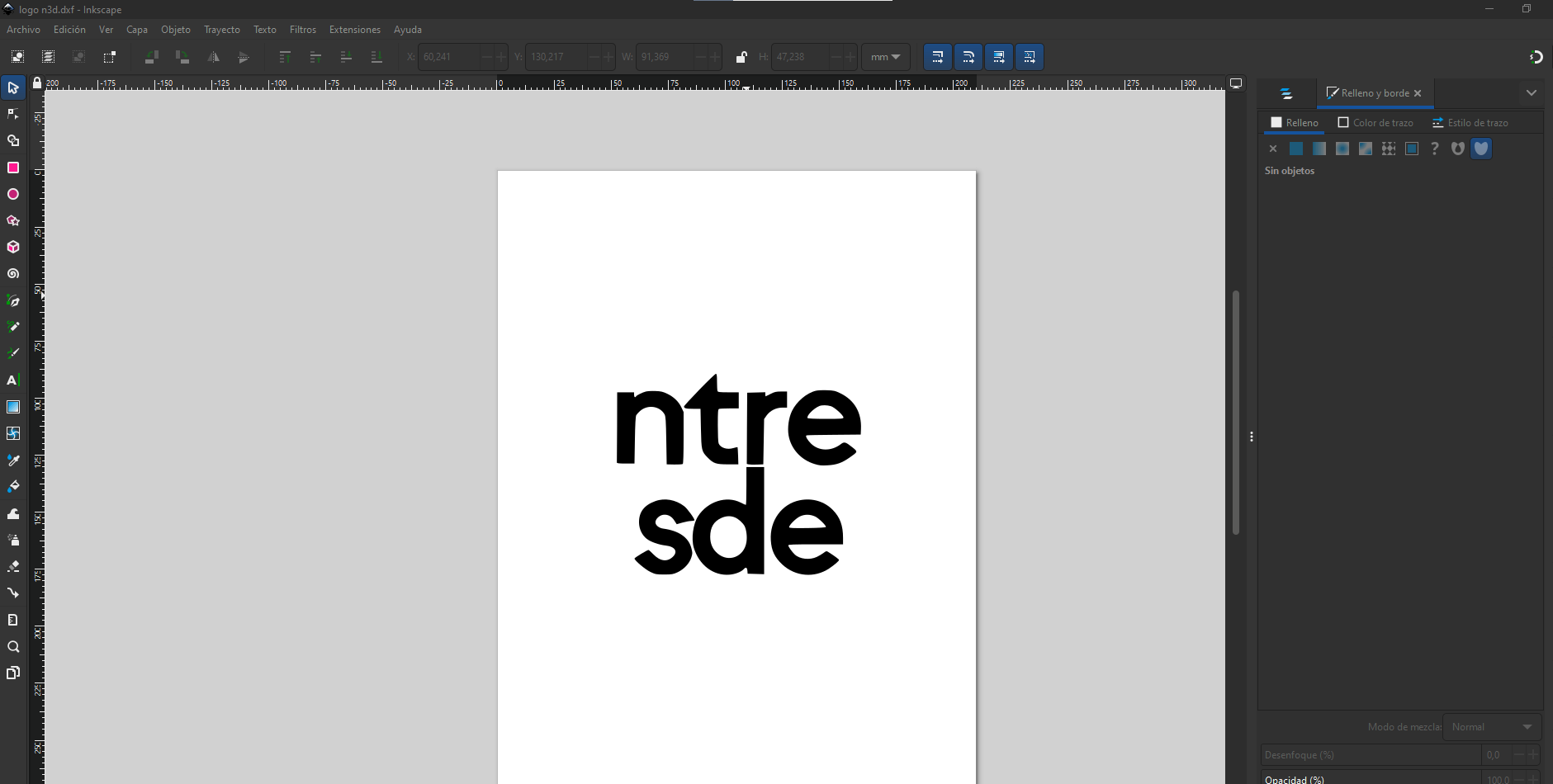This screenshot has width=1553, height=784.
Task: Flip selection horizontally
Action: point(213,57)
